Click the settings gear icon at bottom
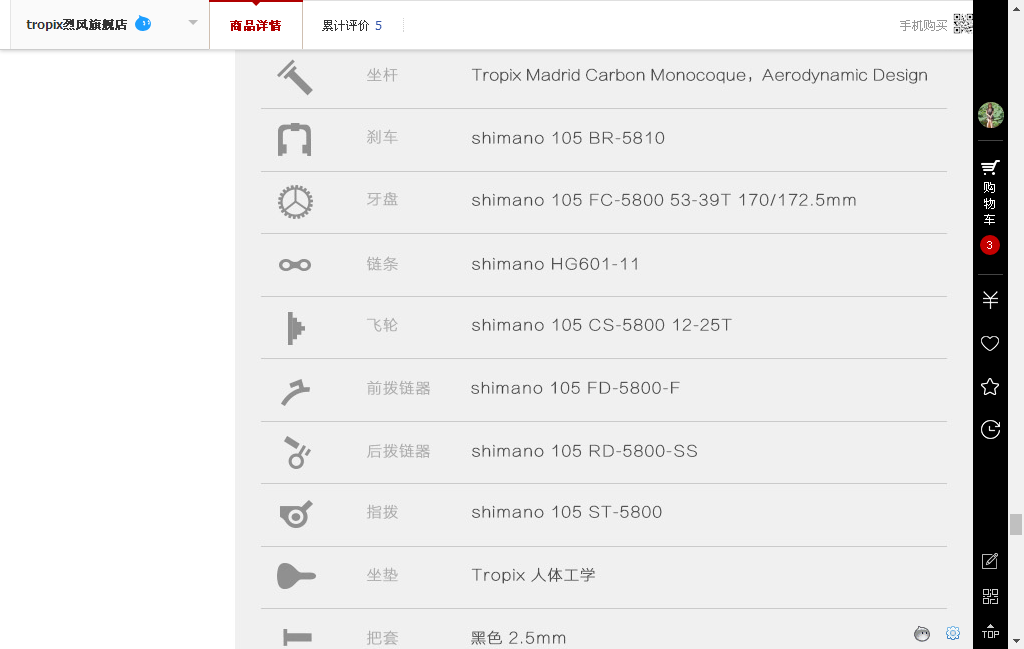 (x=953, y=633)
